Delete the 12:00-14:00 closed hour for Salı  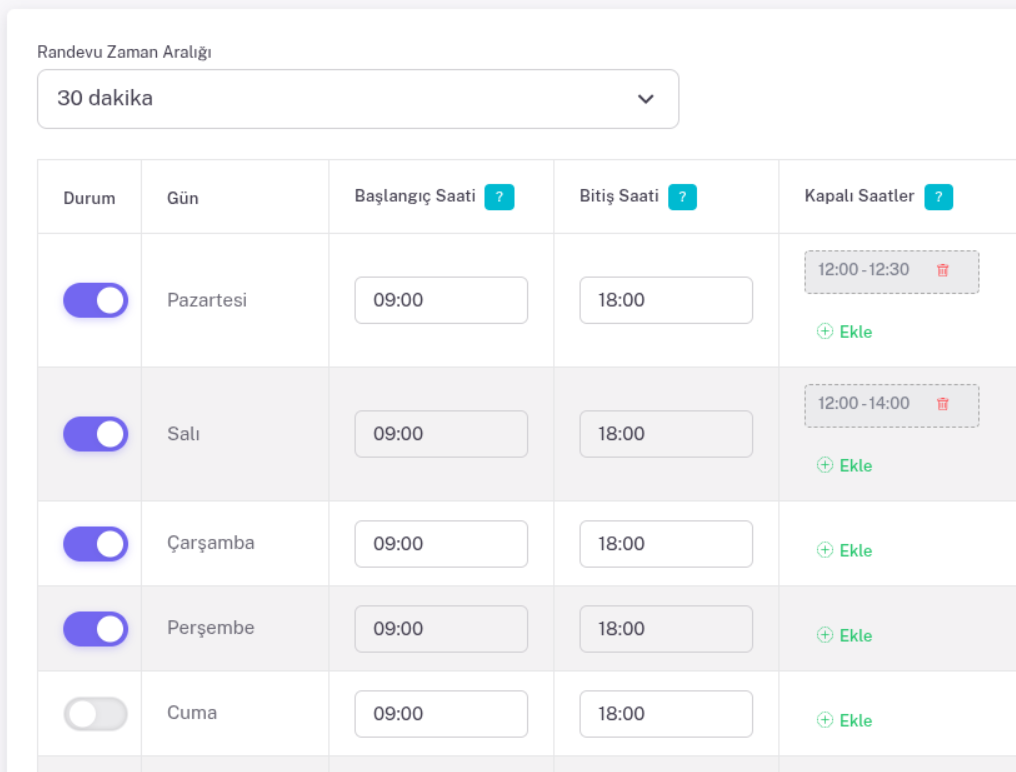pos(942,404)
